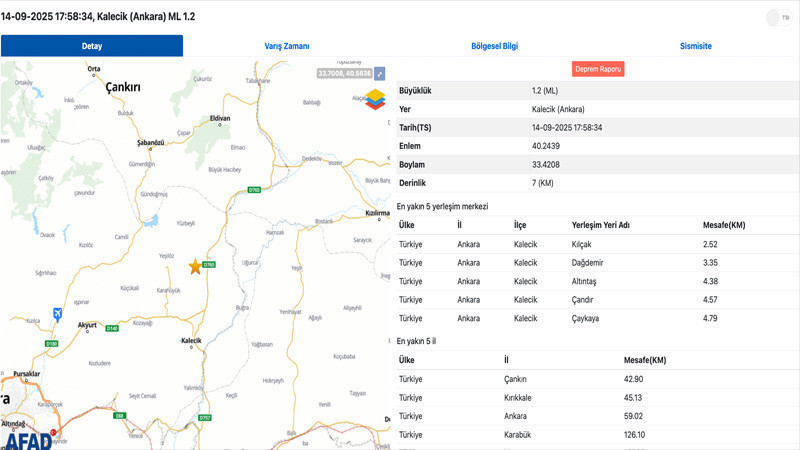Switch to the Varış Zamanı tab
The width and height of the screenshot is (800, 450).
click(x=286, y=46)
